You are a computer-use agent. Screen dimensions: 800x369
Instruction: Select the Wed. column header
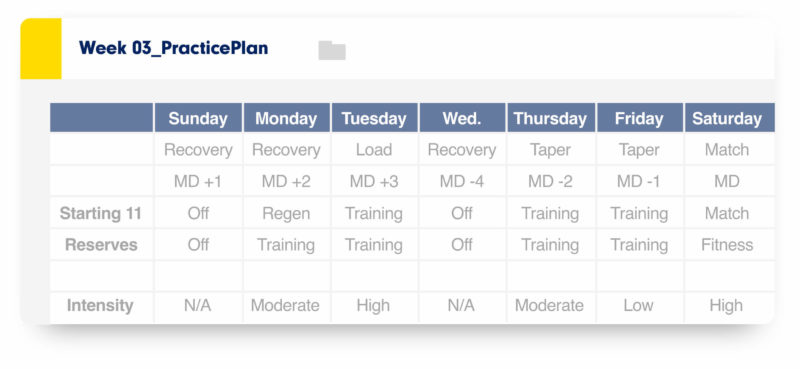click(462, 118)
